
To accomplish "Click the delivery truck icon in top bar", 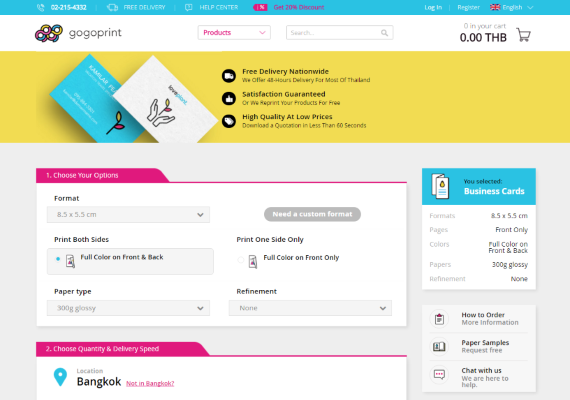I will coord(112,7).
